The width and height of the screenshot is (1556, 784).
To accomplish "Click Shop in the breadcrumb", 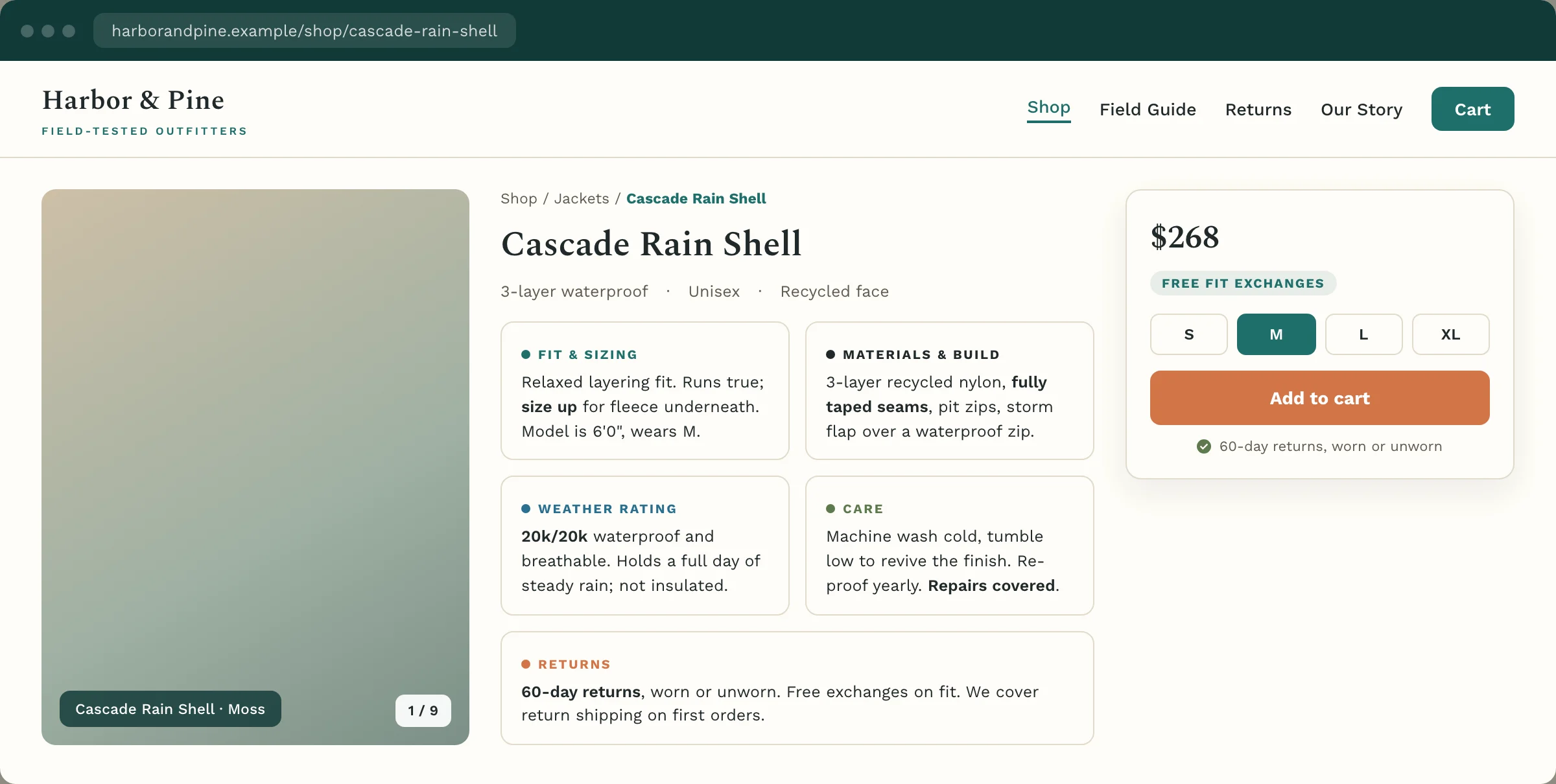I will (519, 199).
